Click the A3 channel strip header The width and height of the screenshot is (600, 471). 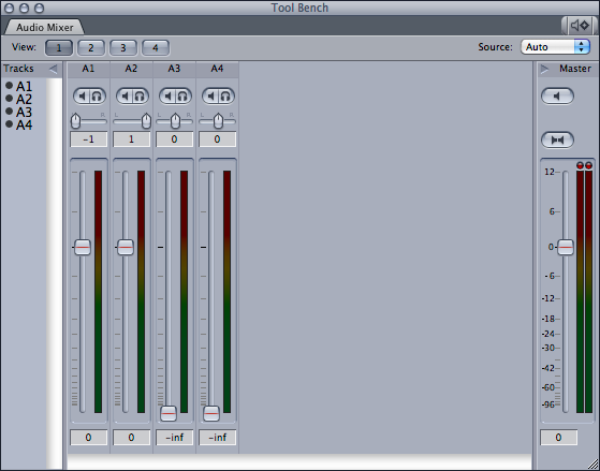point(174,69)
